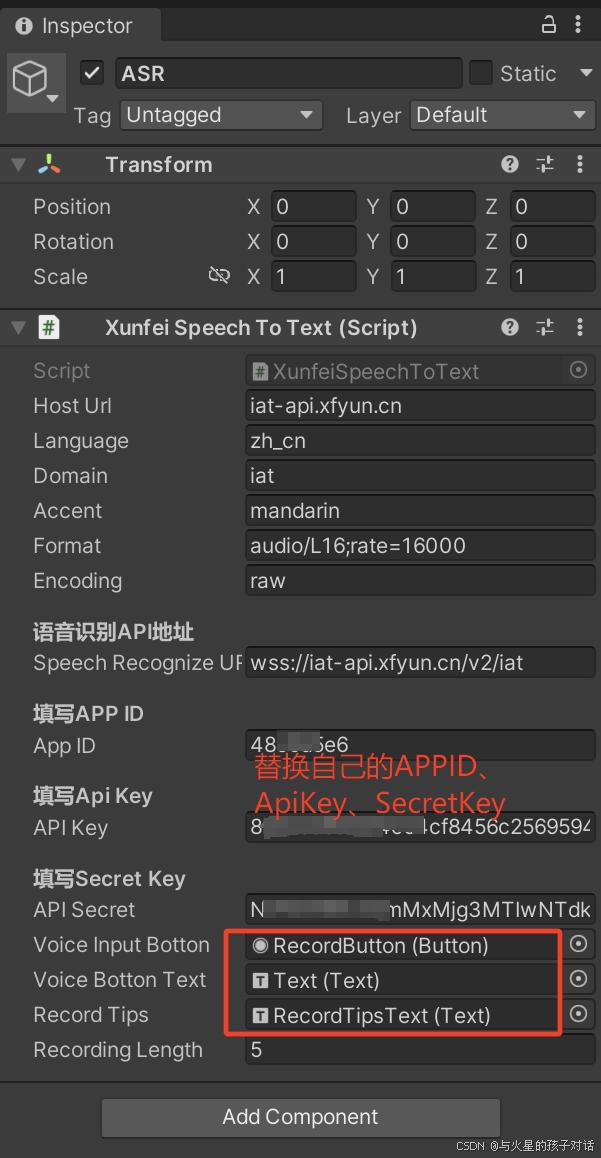Image resolution: width=601 pixels, height=1158 pixels.
Task: Click the Position Y field
Action: tap(433, 207)
